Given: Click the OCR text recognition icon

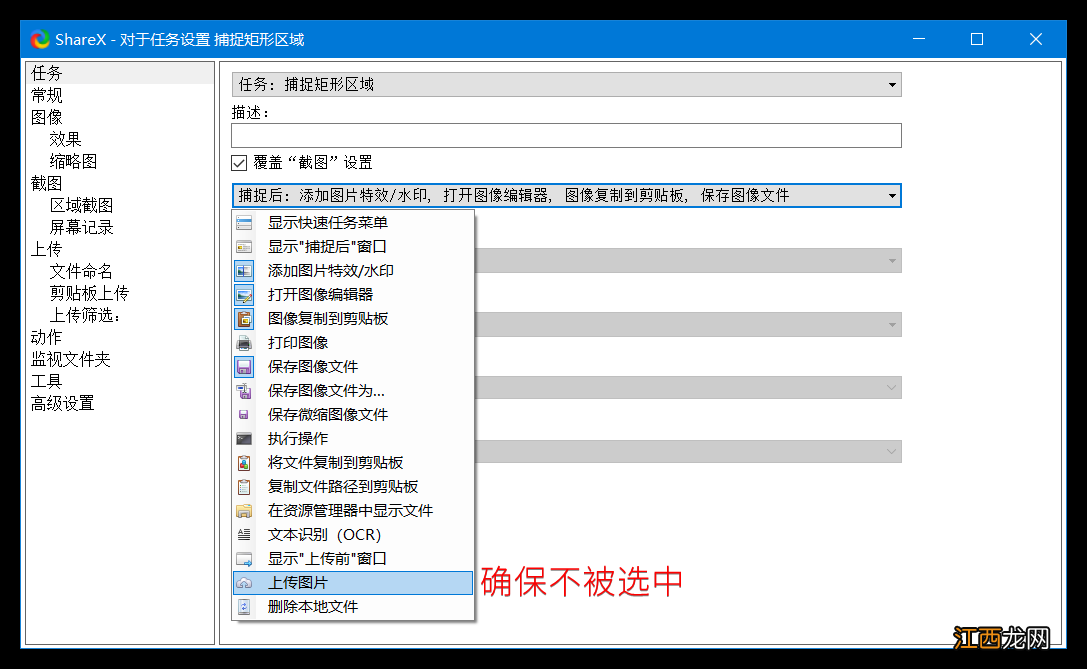Looking at the screenshot, I should [x=244, y=535].
